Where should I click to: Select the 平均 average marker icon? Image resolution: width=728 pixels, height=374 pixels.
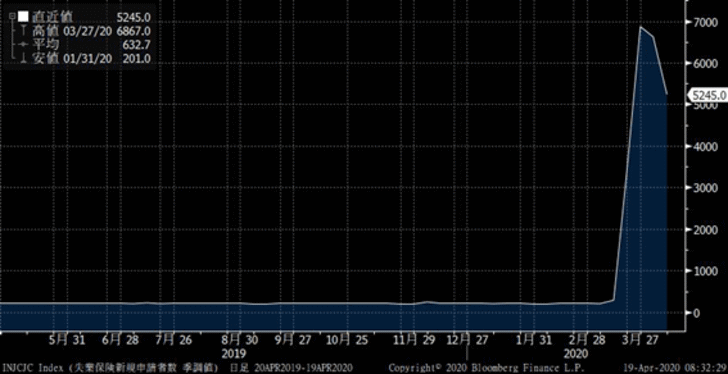point(23,45)
